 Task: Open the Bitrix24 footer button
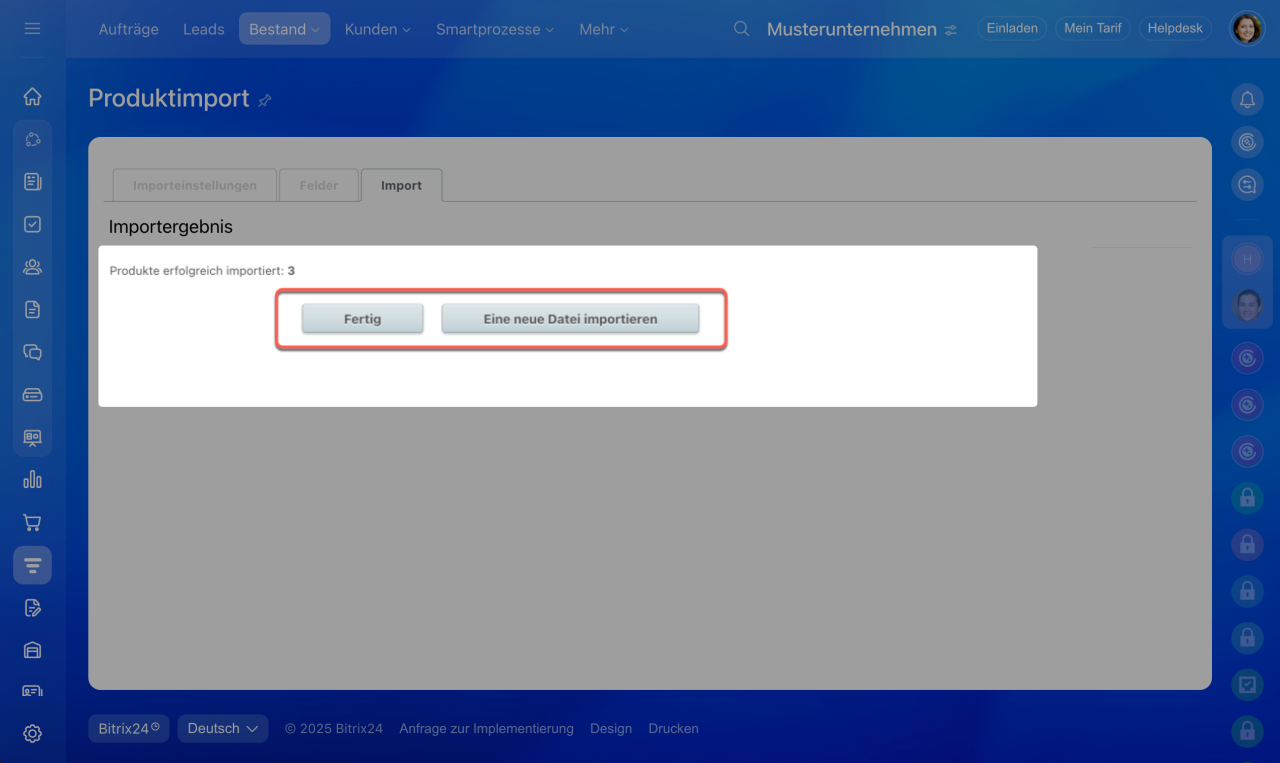[x=129, y=728]
